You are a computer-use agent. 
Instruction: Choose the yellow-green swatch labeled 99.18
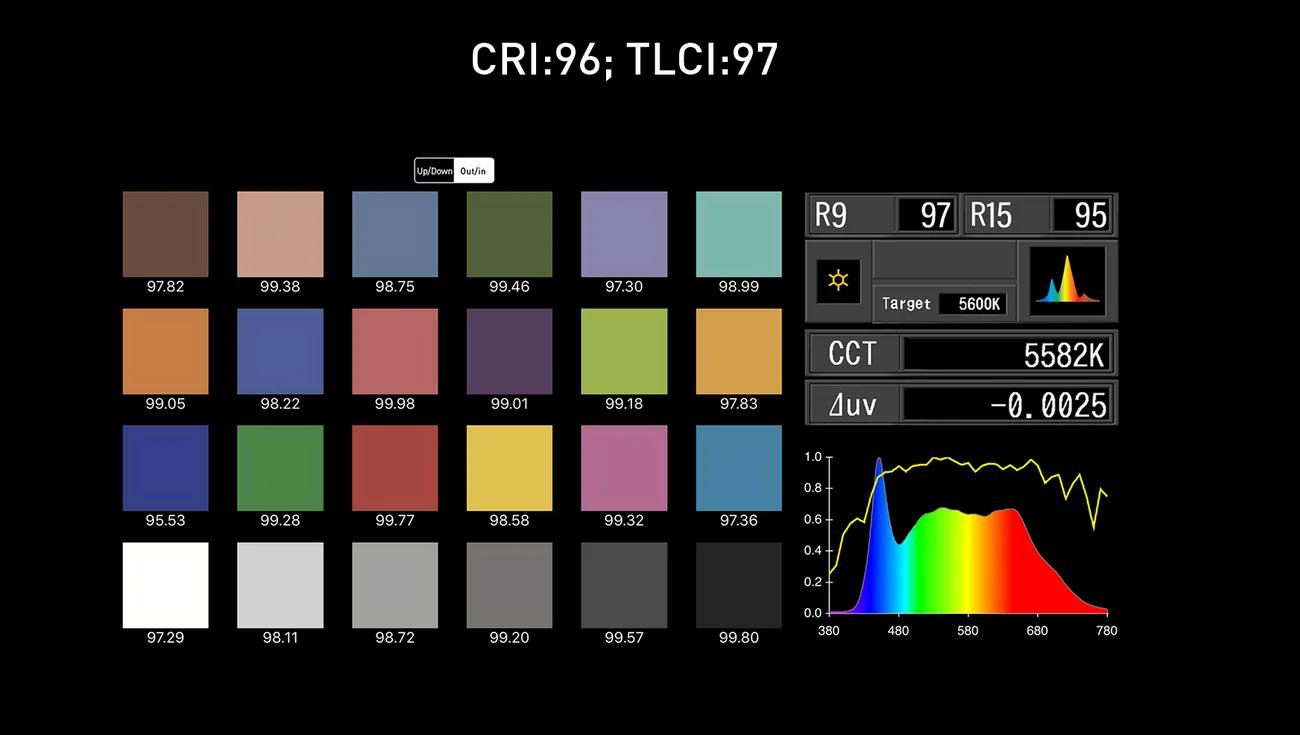tap(624, 351)
